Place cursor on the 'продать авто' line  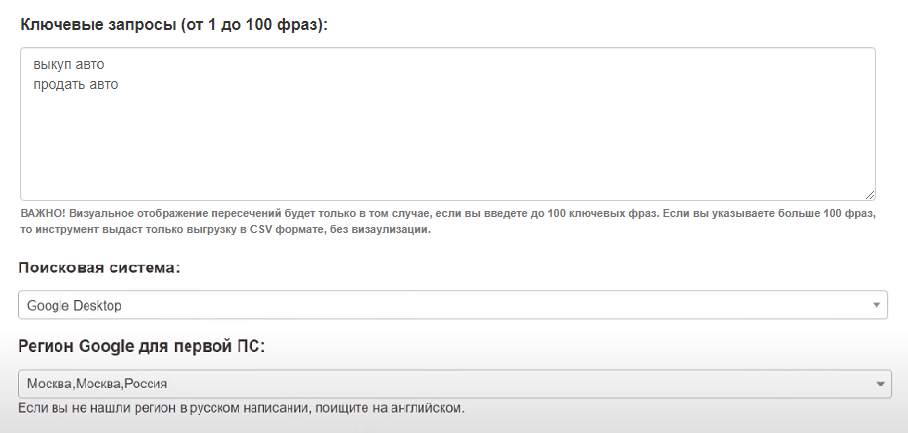(75, 85)
